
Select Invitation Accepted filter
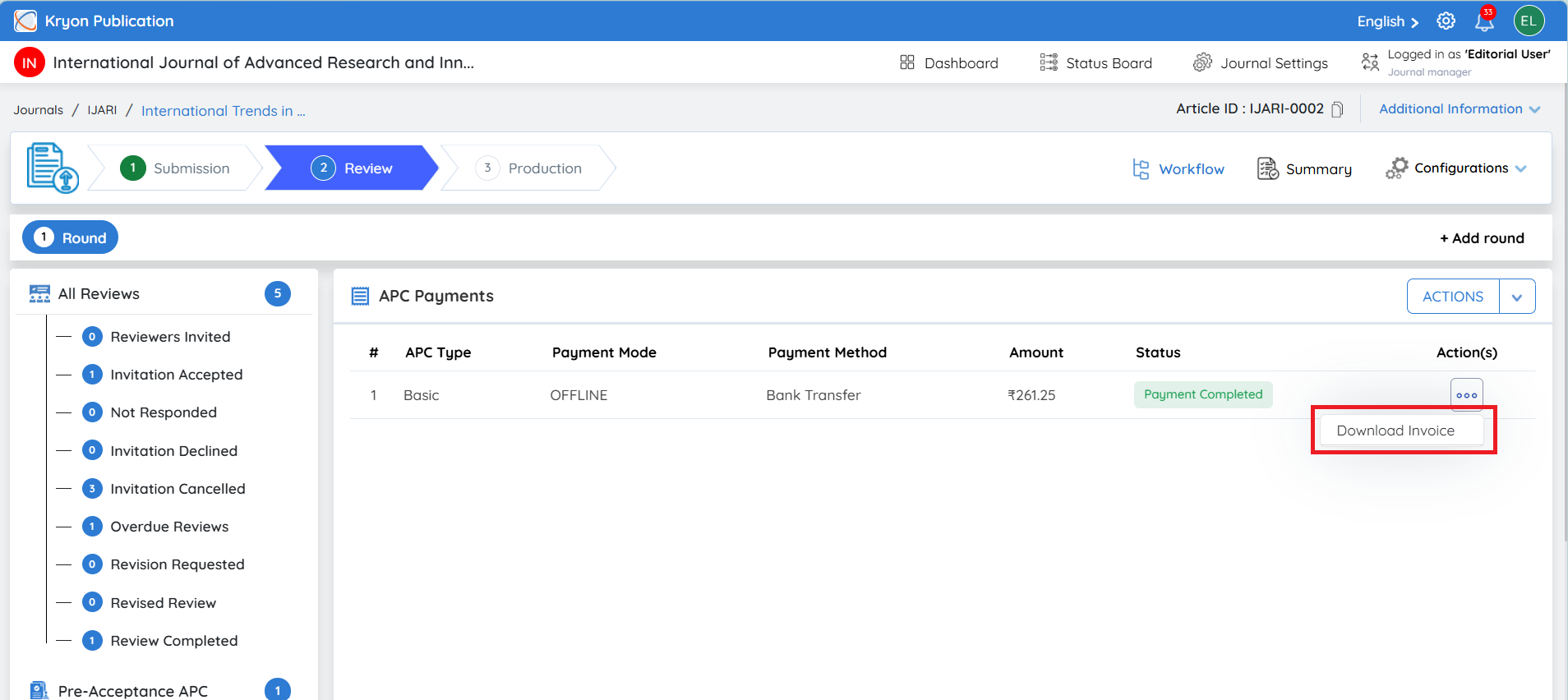[177, 375]
